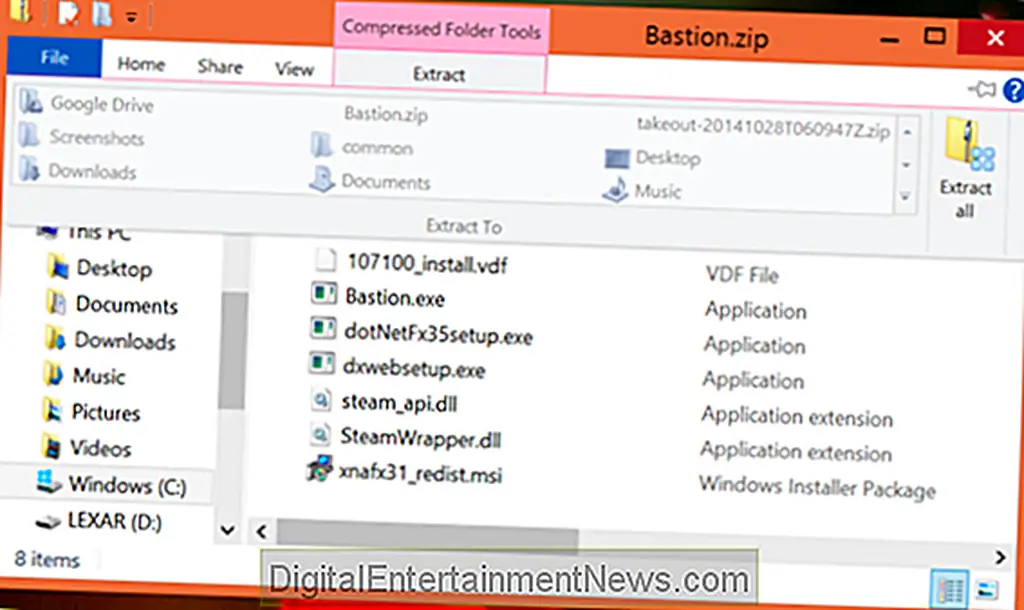Select the dxwebsetup.exe file name
1024x610 pixels.
[414, 368]
